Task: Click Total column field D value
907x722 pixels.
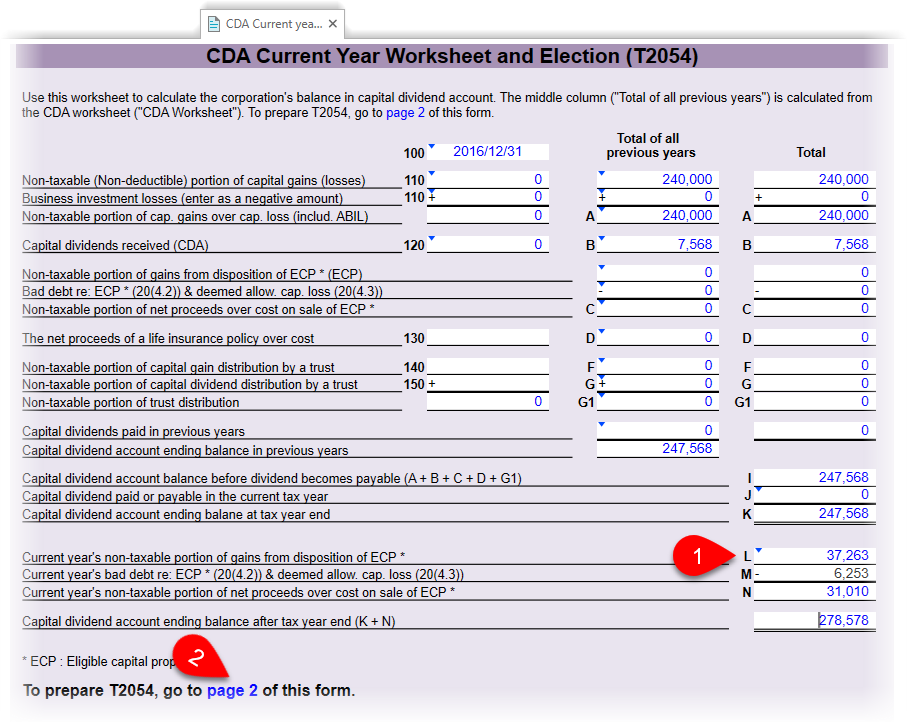Action: coord(814,338)
